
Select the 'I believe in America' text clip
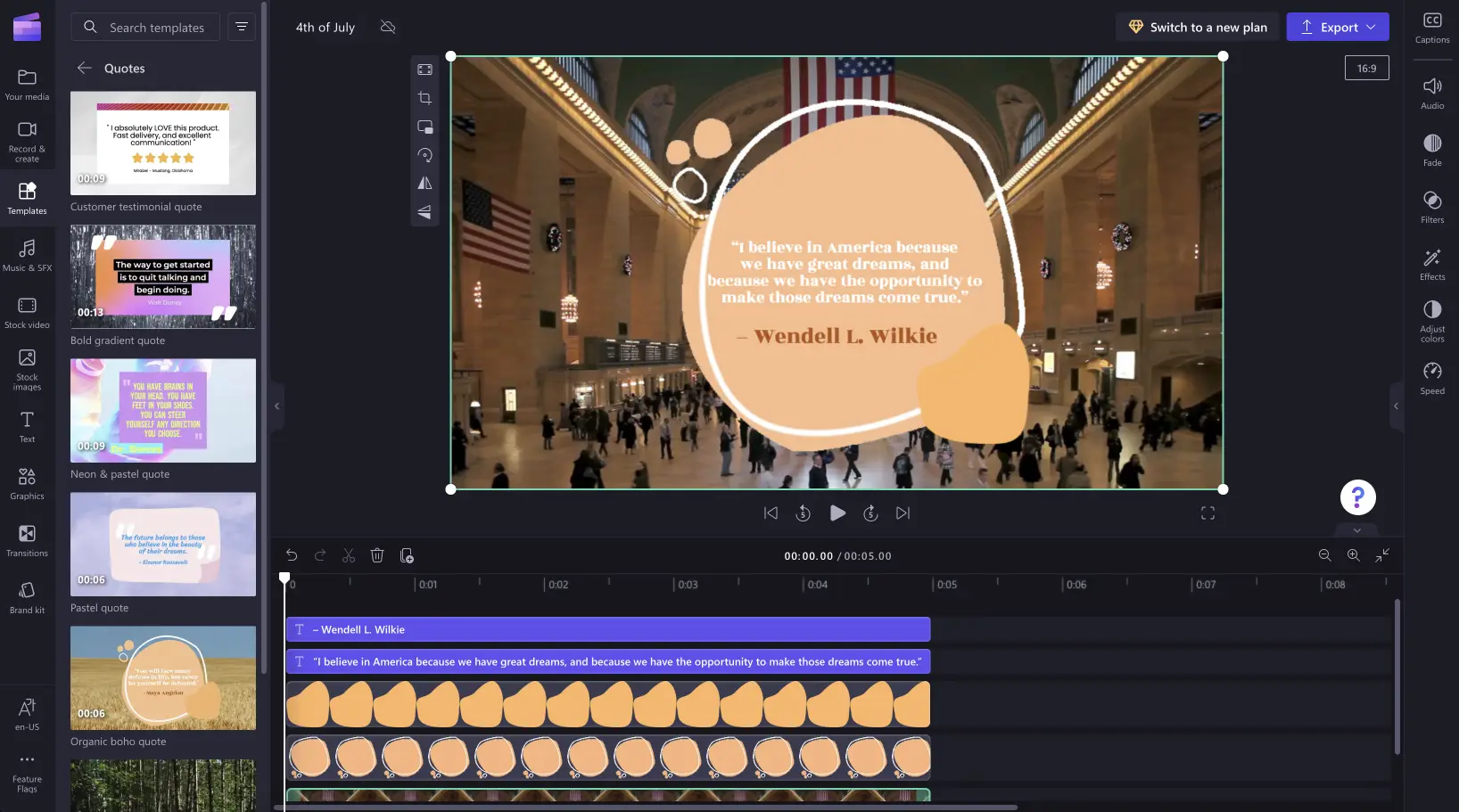(608, 661)
